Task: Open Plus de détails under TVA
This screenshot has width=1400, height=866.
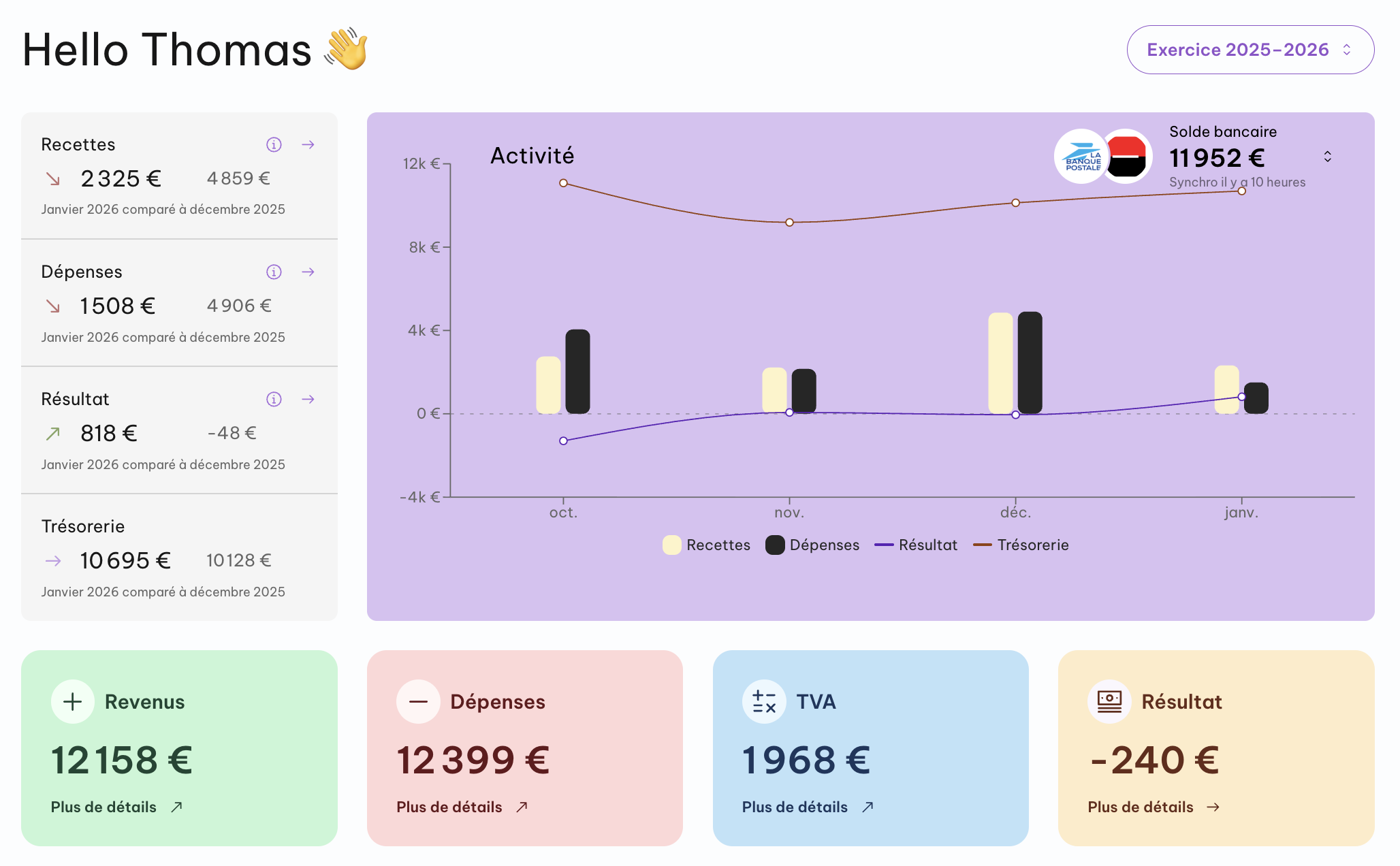Action: 808,807
